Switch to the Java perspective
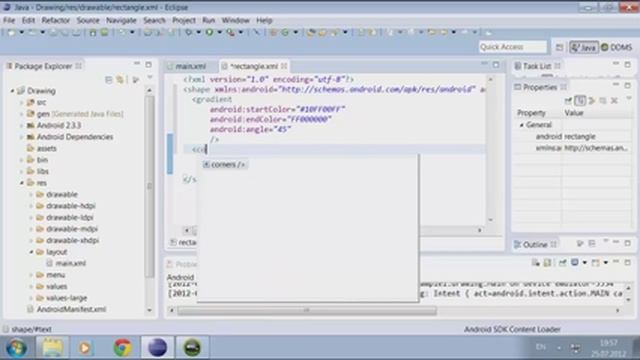Viewport: 640px width, 360px height. (584, 47)
